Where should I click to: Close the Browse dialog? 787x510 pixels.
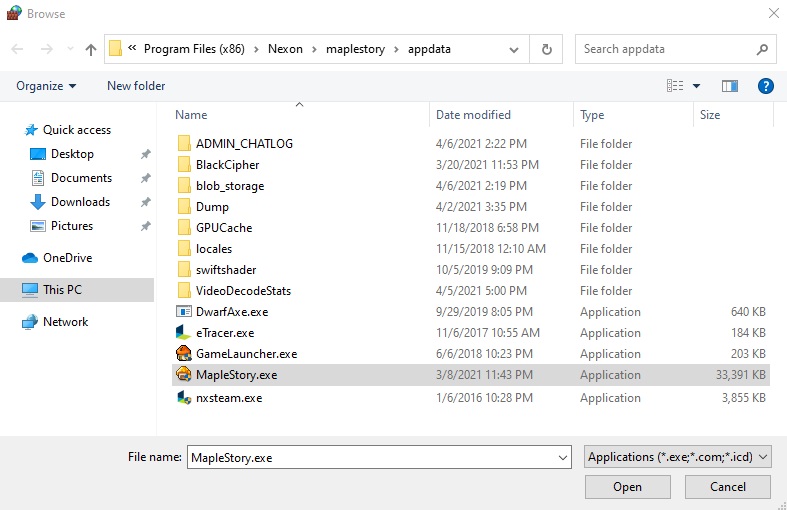tap(773, 13)
